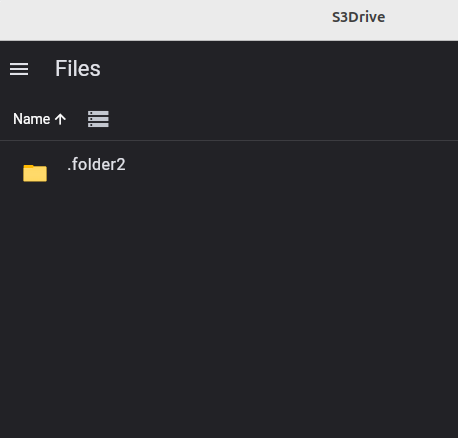The height and width of the screenshot is (438, 458).
Task: Click the stacked rows view icon
Action: tap(98, 119)
